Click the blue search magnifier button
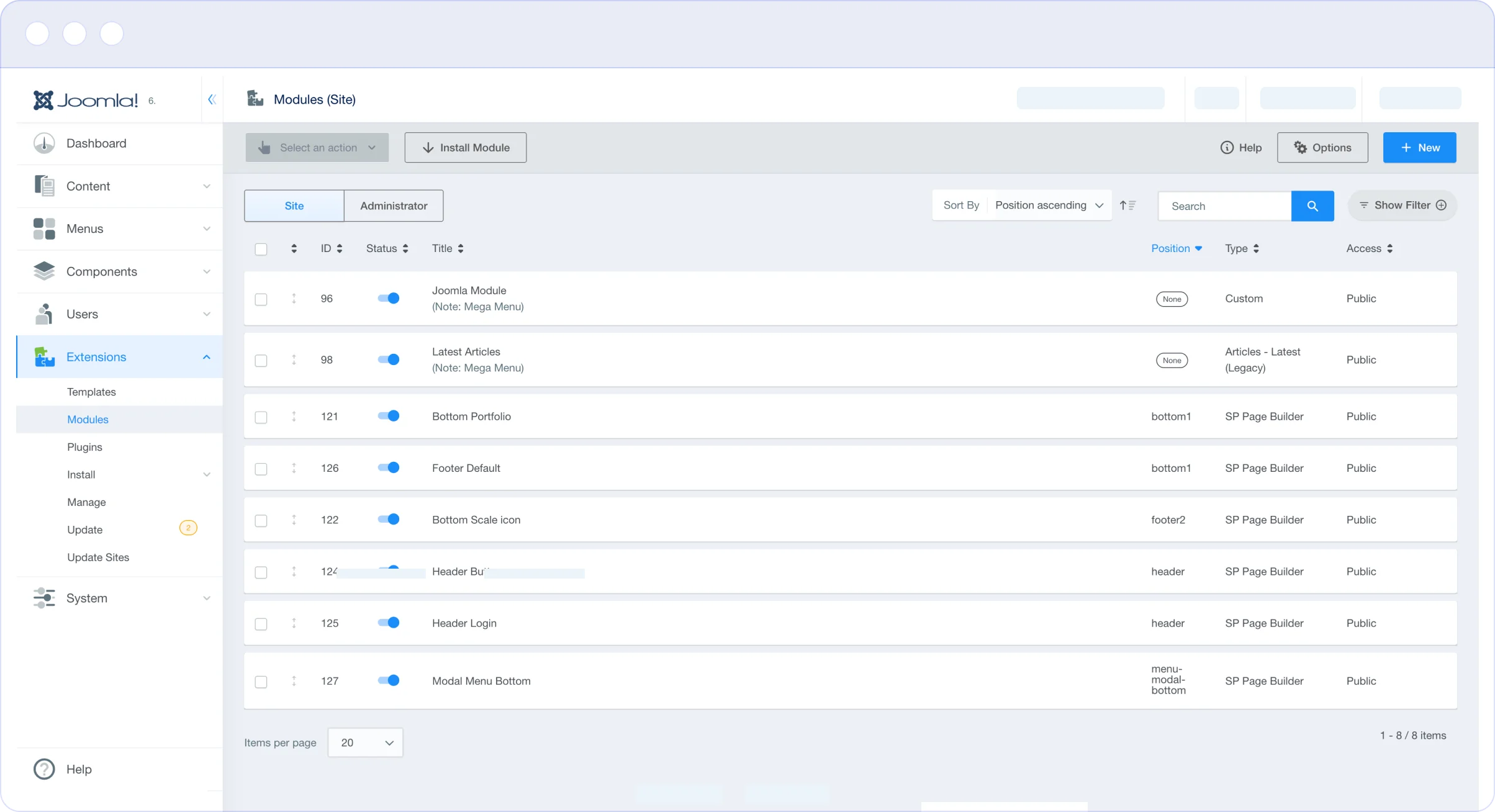 click(x=1312, y=206)
